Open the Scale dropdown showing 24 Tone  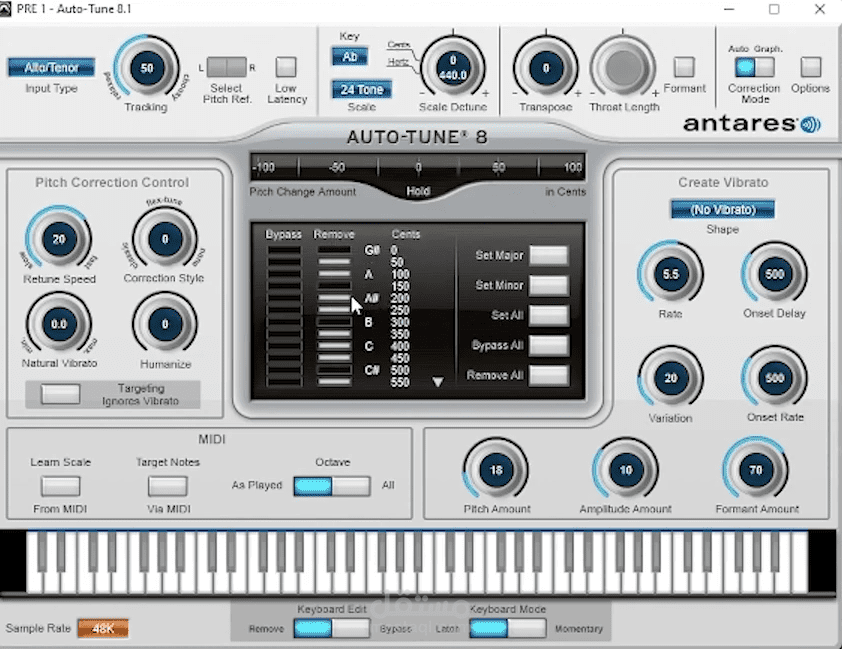pyautogui.click(x=361, y=89)
